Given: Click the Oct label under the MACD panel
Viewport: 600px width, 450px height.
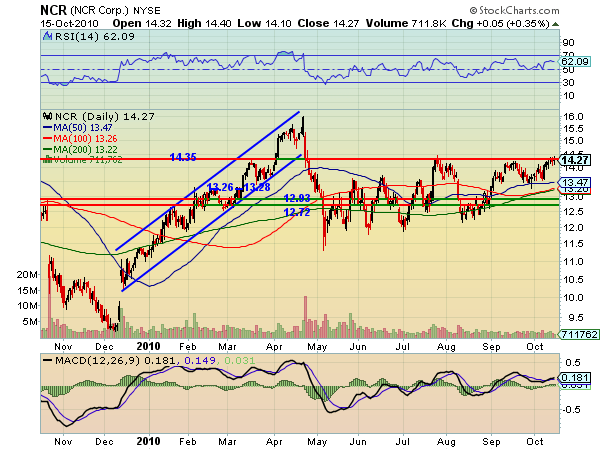Looking at the screenshot, I should [x=535, y=442].
